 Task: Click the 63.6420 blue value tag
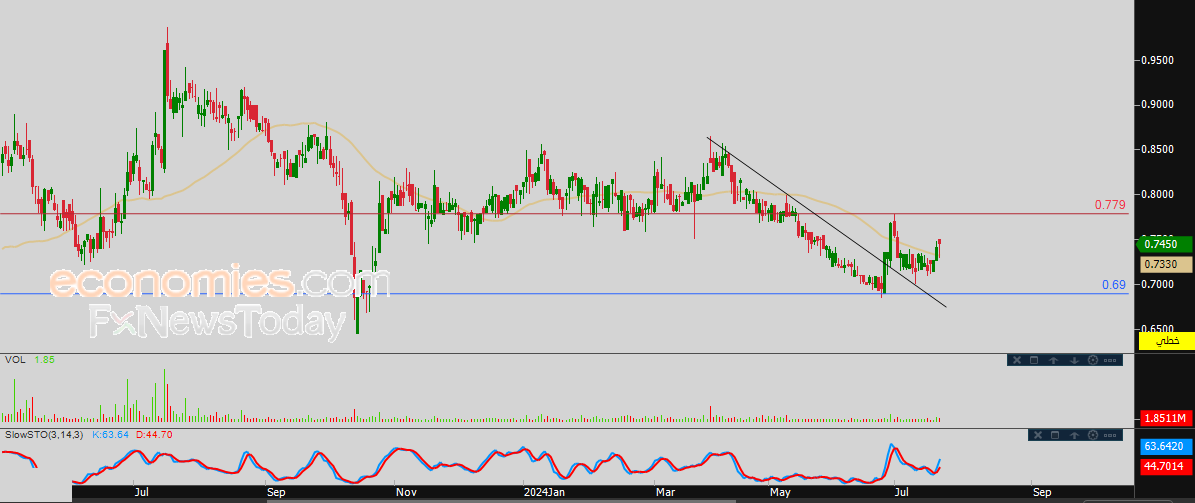pyautogui.click(x=1165, y=446)
